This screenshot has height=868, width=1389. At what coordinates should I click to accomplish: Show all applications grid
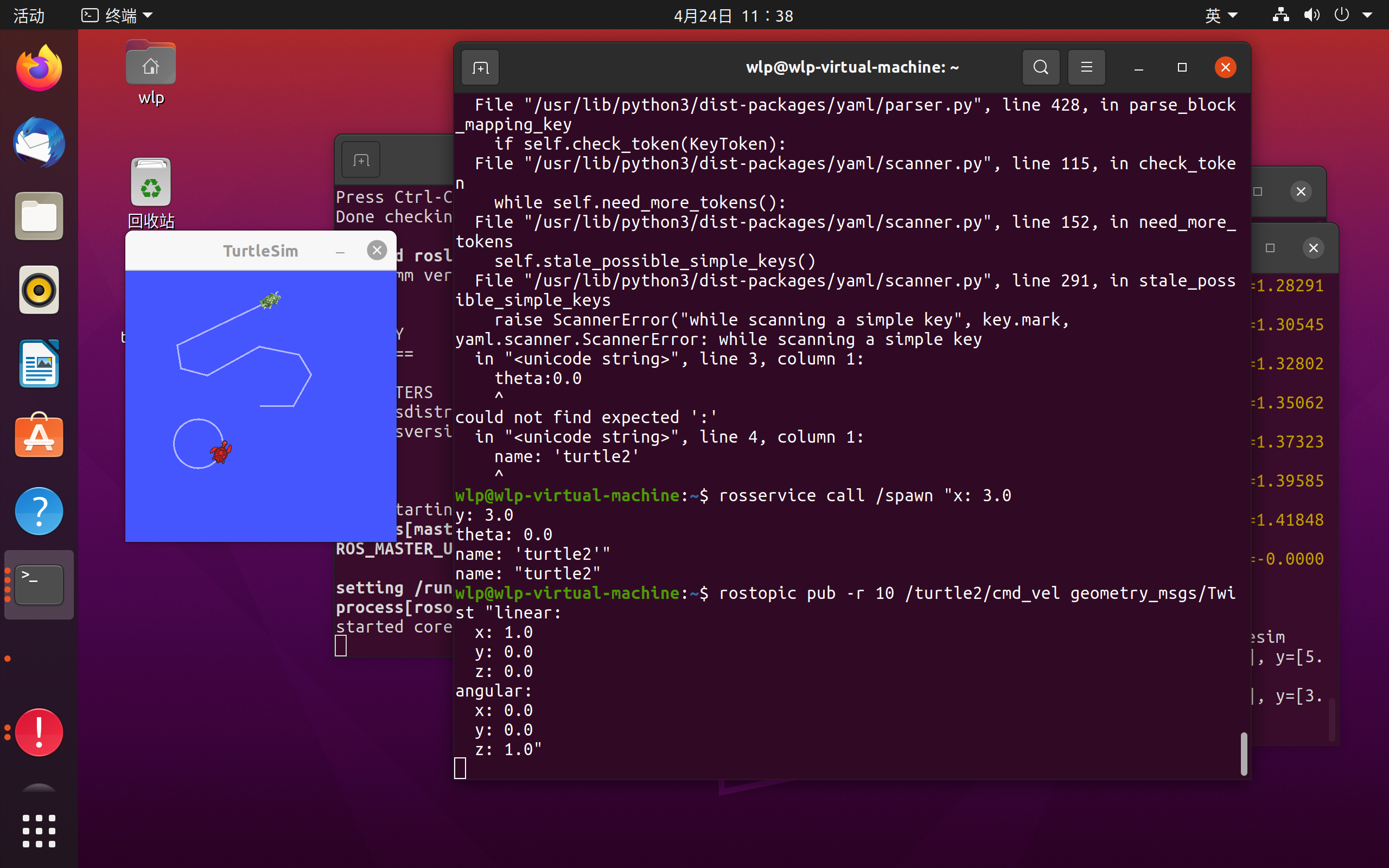39,831
